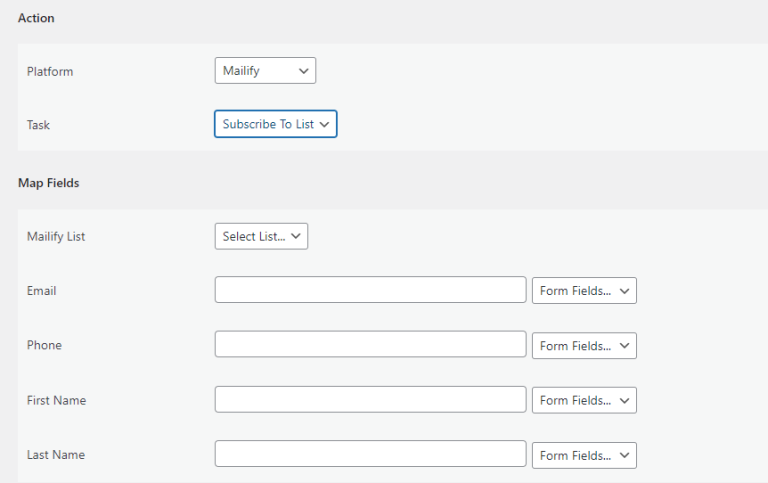Viewport: 768px width, 483px height.
Task: Click the Last Name input field
Action: pyautogui.click(x=370, y=454)
